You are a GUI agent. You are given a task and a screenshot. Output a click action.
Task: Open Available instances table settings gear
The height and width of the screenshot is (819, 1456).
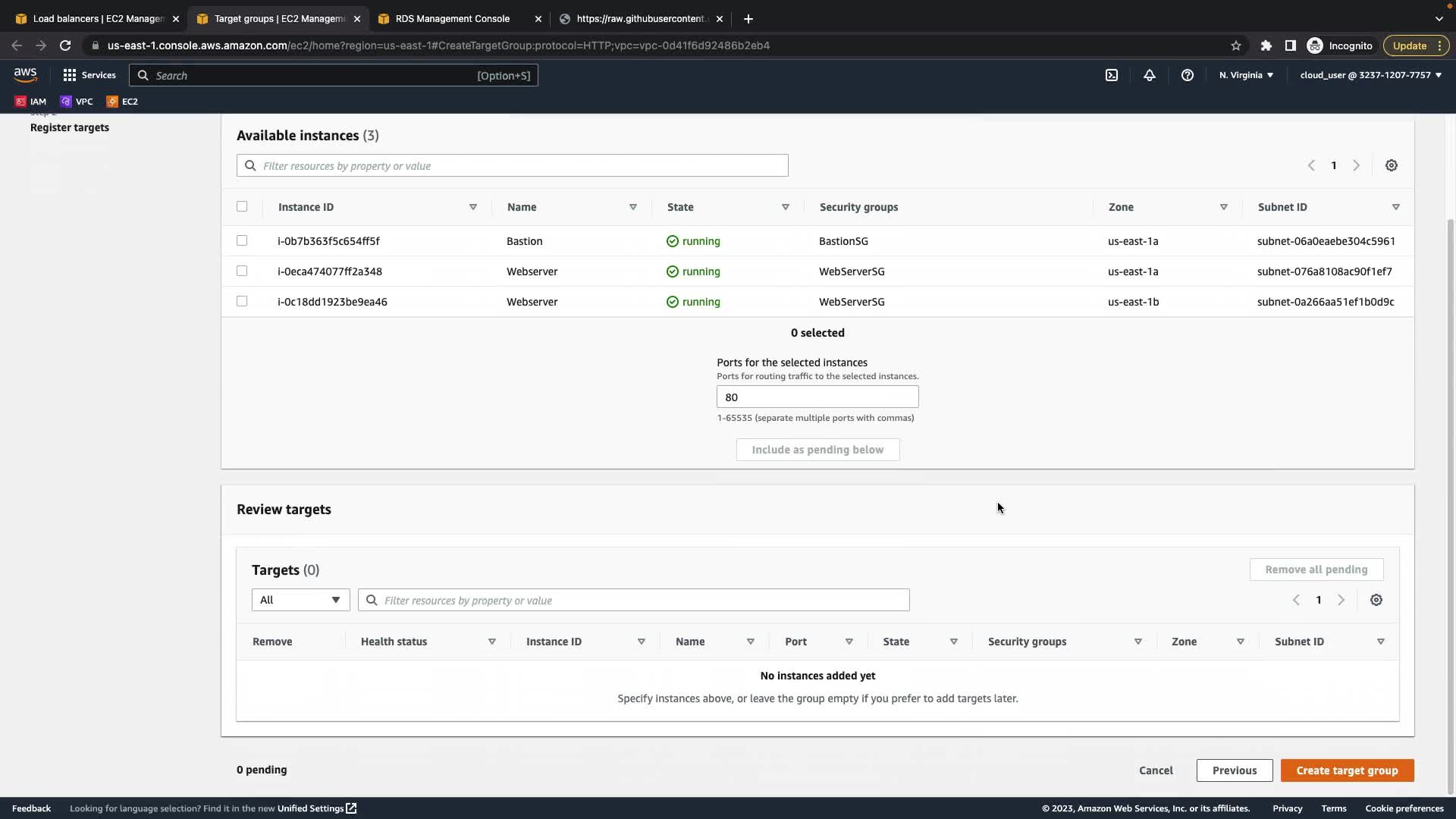[x=1392, y=165]
